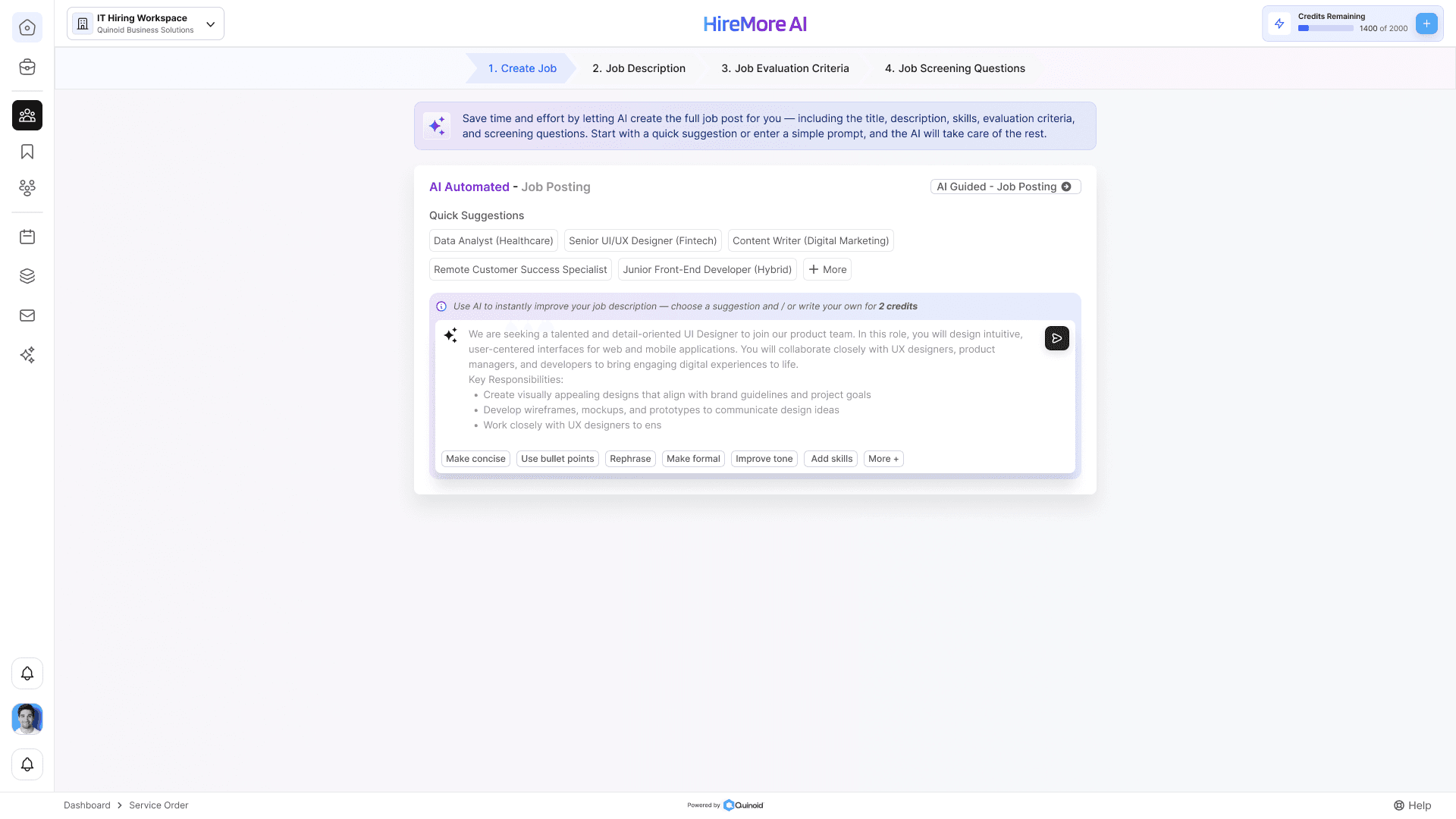This screenshot has height=819, width=1456.
Task: Click the sparkle icon in prompt box
Action: coord(450,335)
